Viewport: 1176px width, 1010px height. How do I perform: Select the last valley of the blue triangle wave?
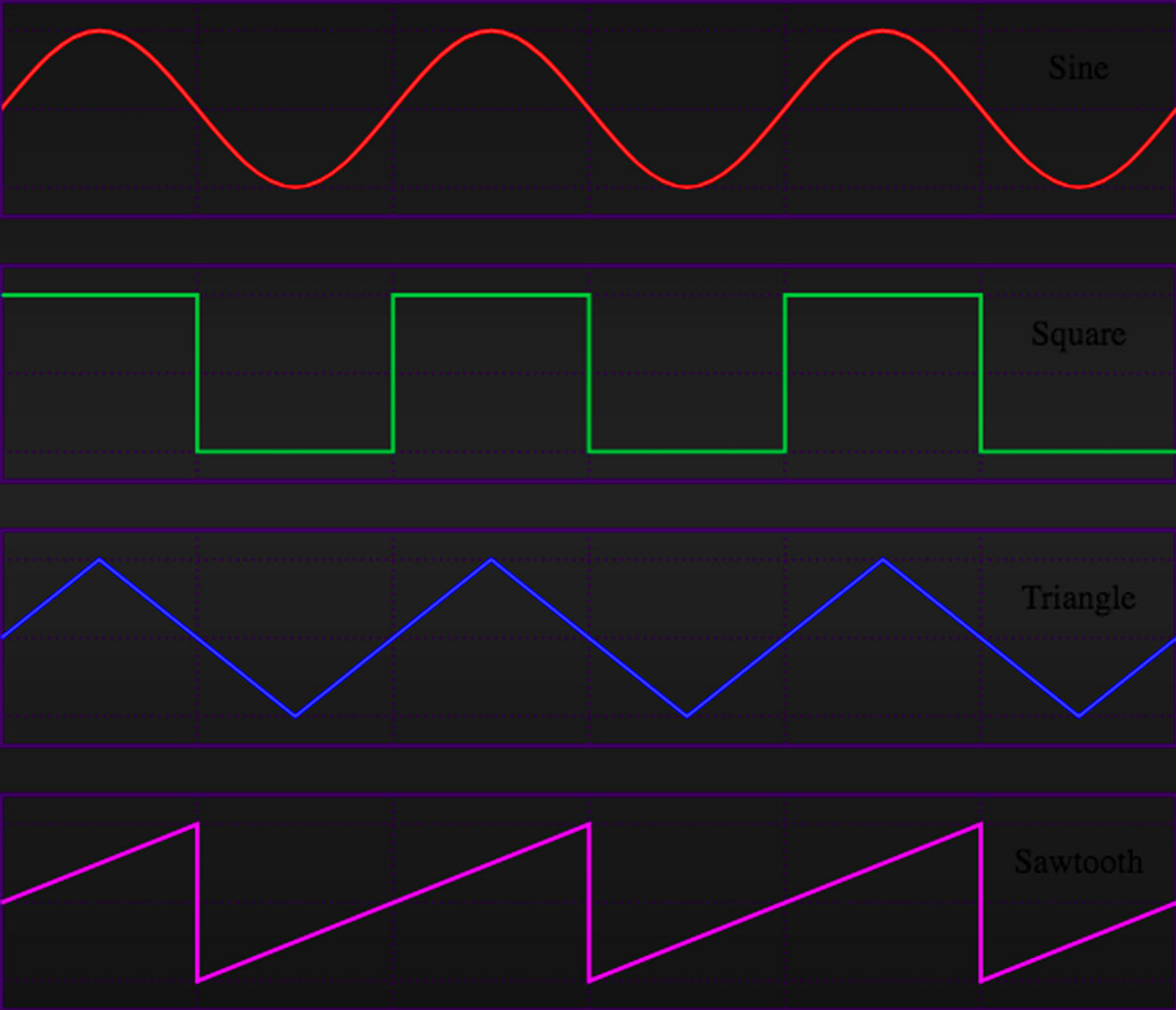coord(1079,716)
